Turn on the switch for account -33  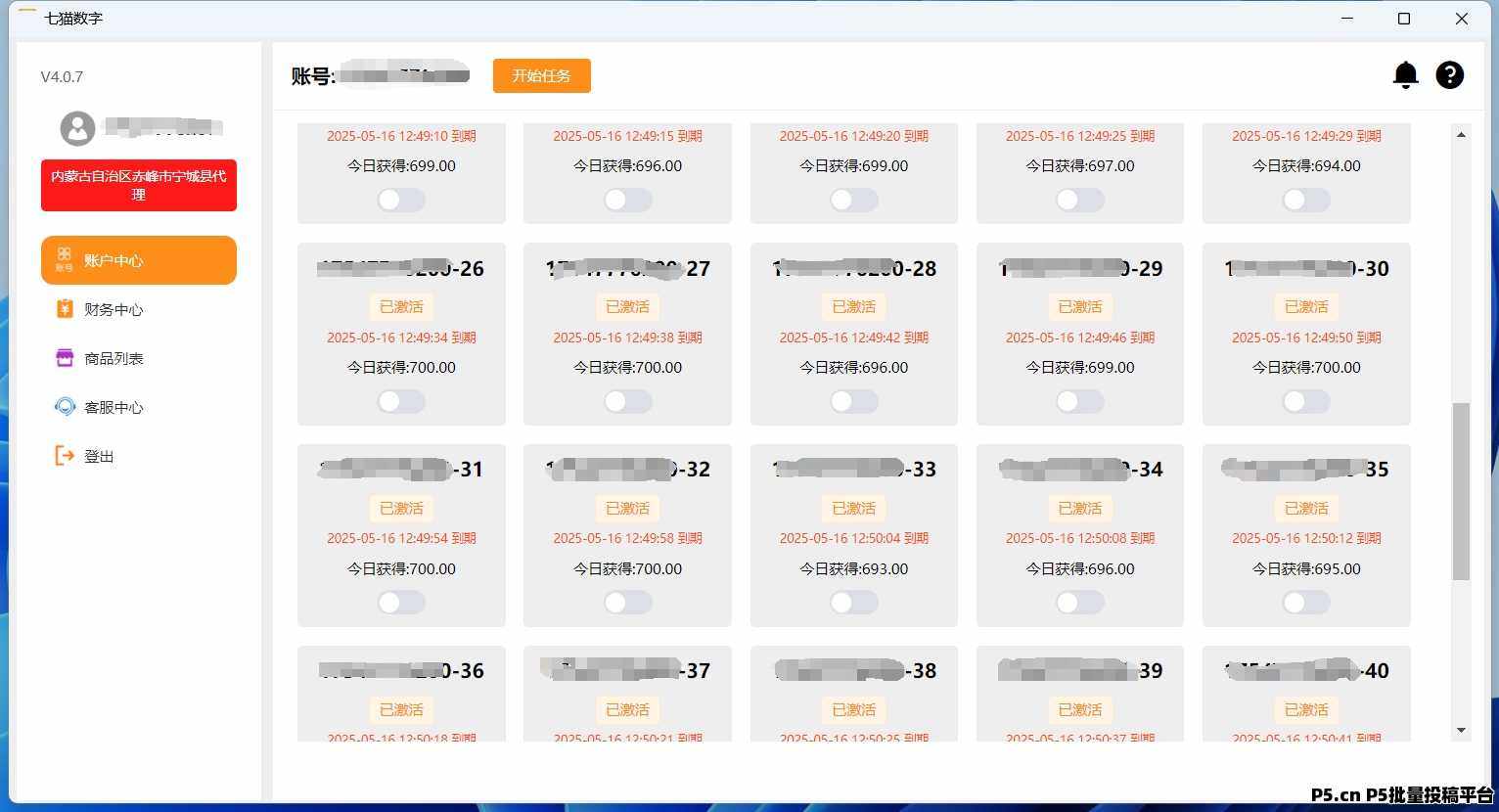point(853,603)
